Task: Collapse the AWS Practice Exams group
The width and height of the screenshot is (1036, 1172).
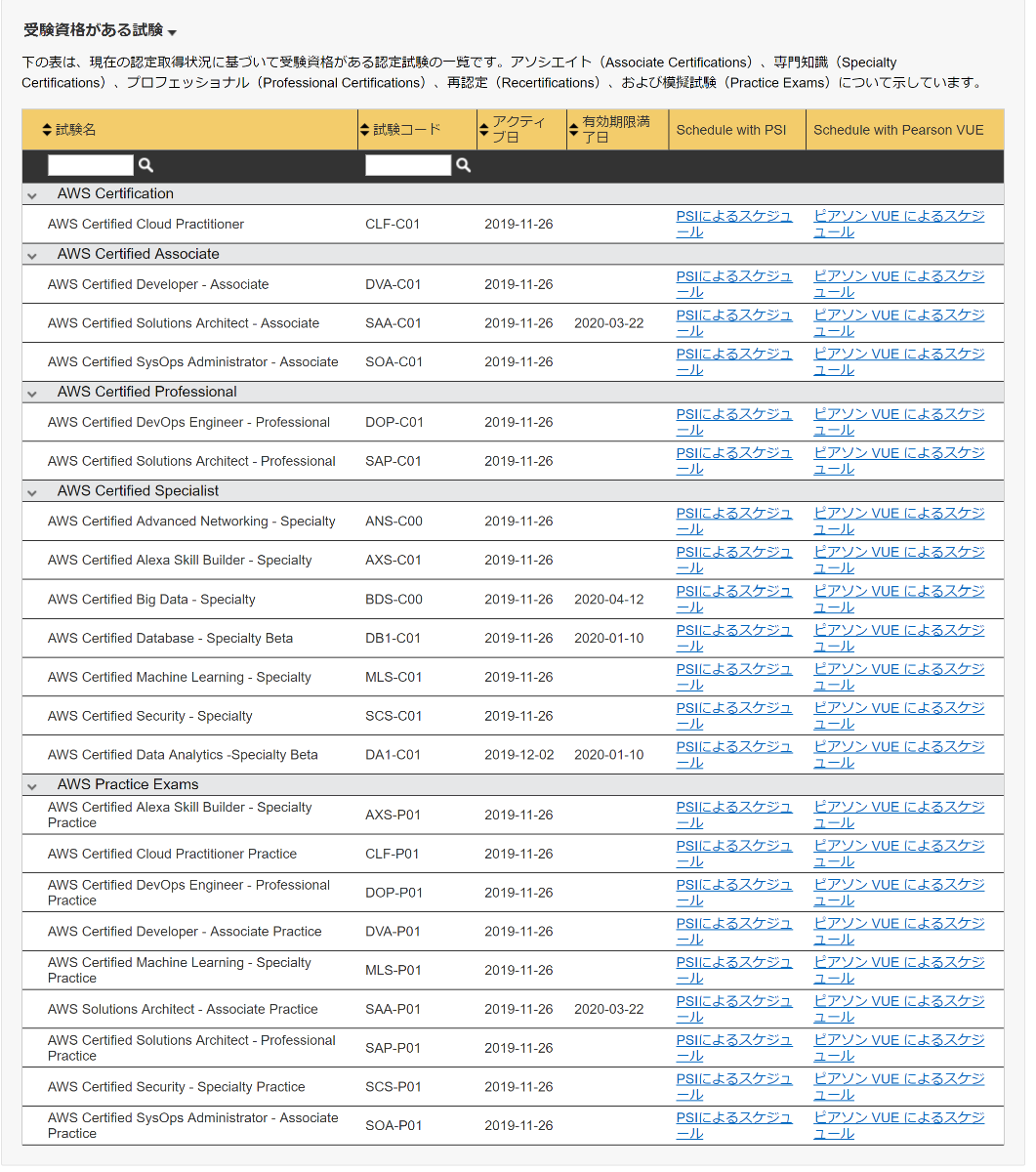Action: pos(32,785)
